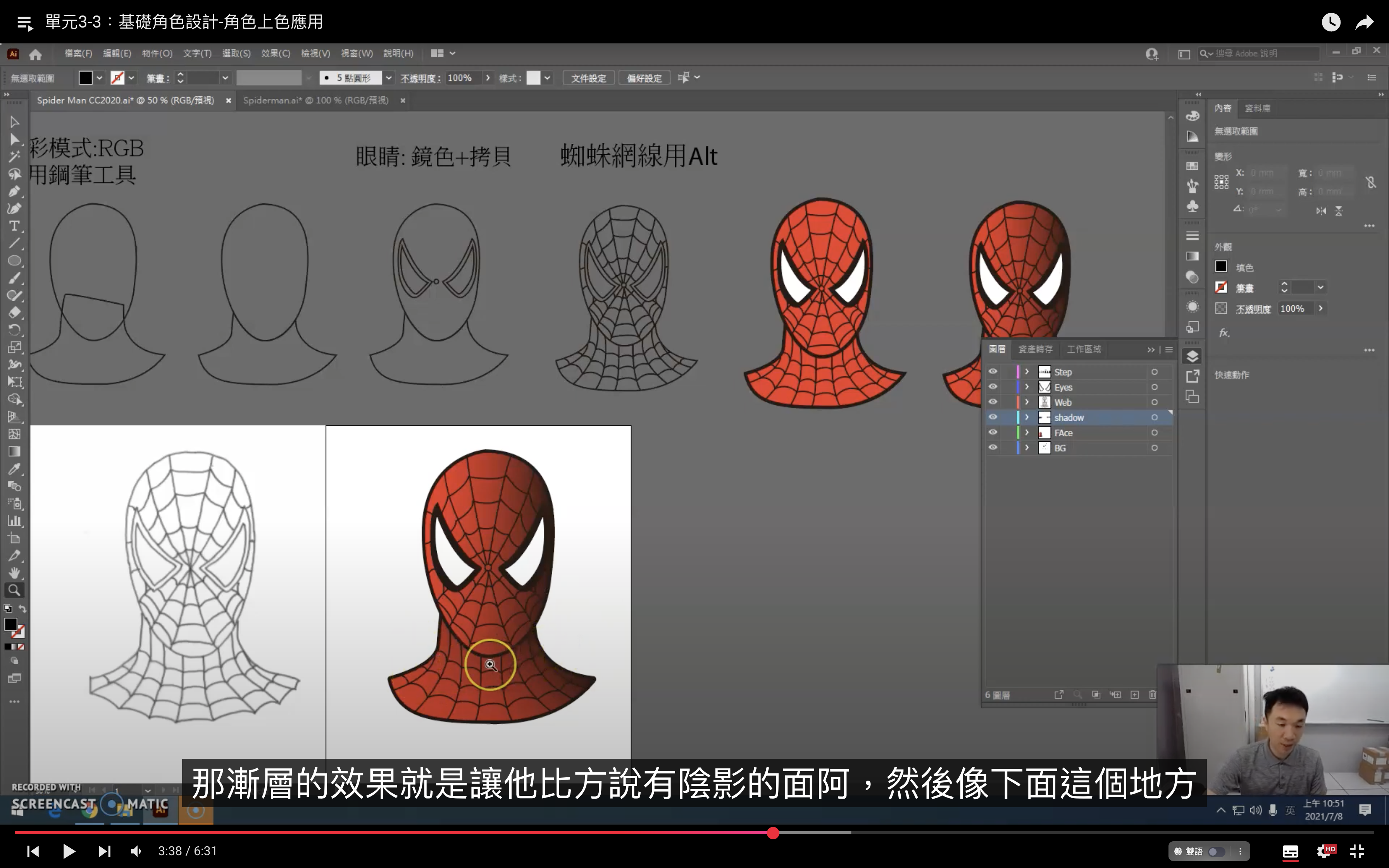Hide the Web layer

(x=993, y=402)
